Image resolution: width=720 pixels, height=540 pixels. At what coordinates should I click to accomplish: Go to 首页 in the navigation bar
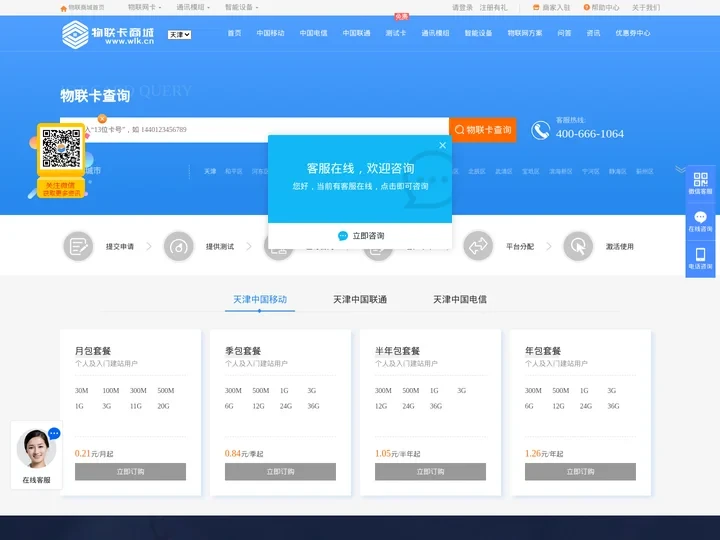pos(234,33)
